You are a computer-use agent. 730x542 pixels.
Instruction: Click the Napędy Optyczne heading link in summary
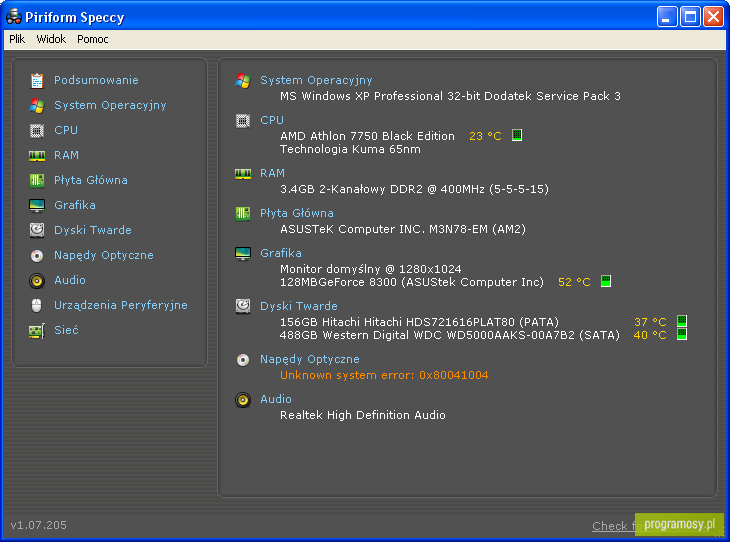pos(310,359)
